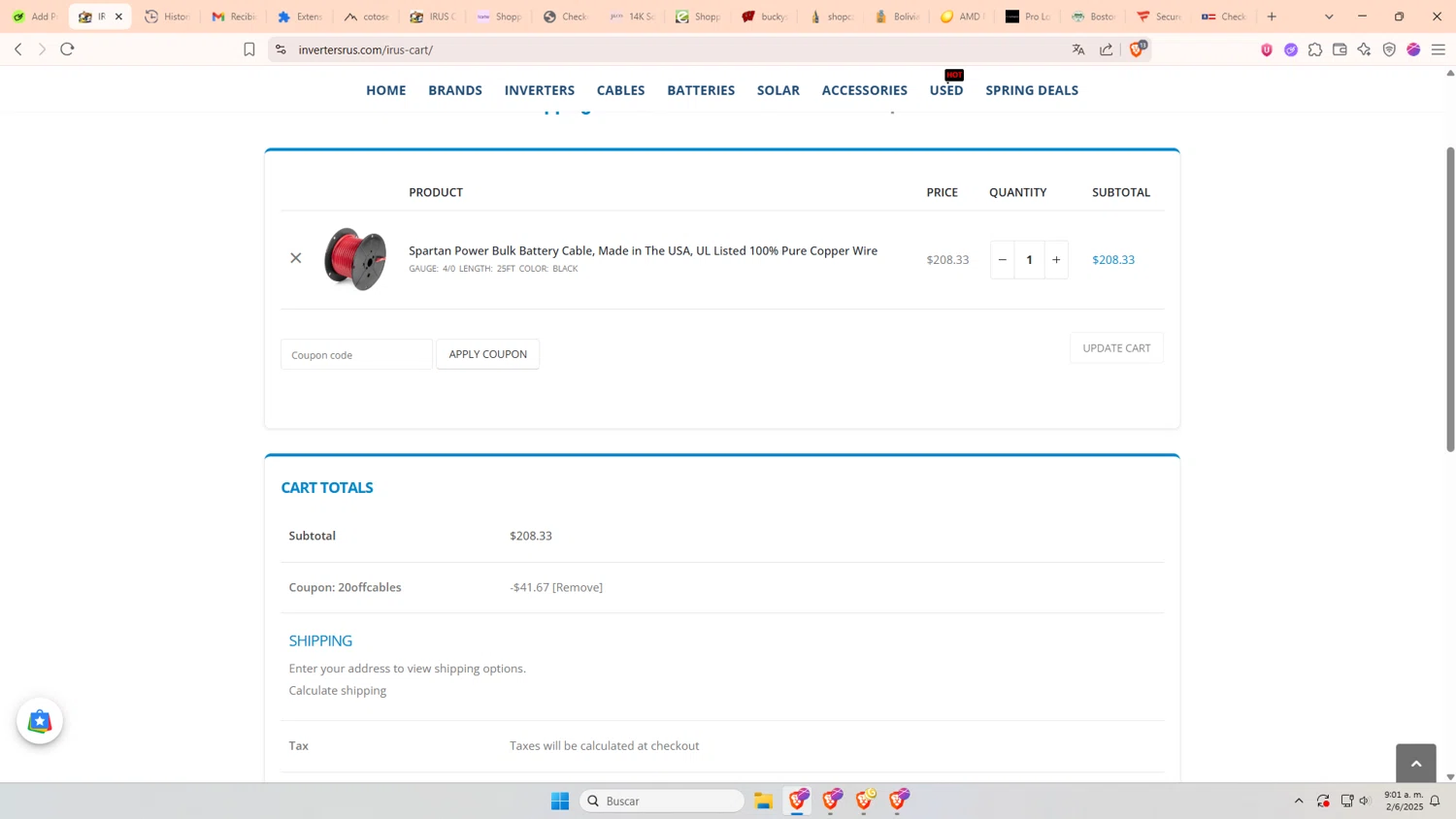Click the translate page icon

click(1078, 49)
